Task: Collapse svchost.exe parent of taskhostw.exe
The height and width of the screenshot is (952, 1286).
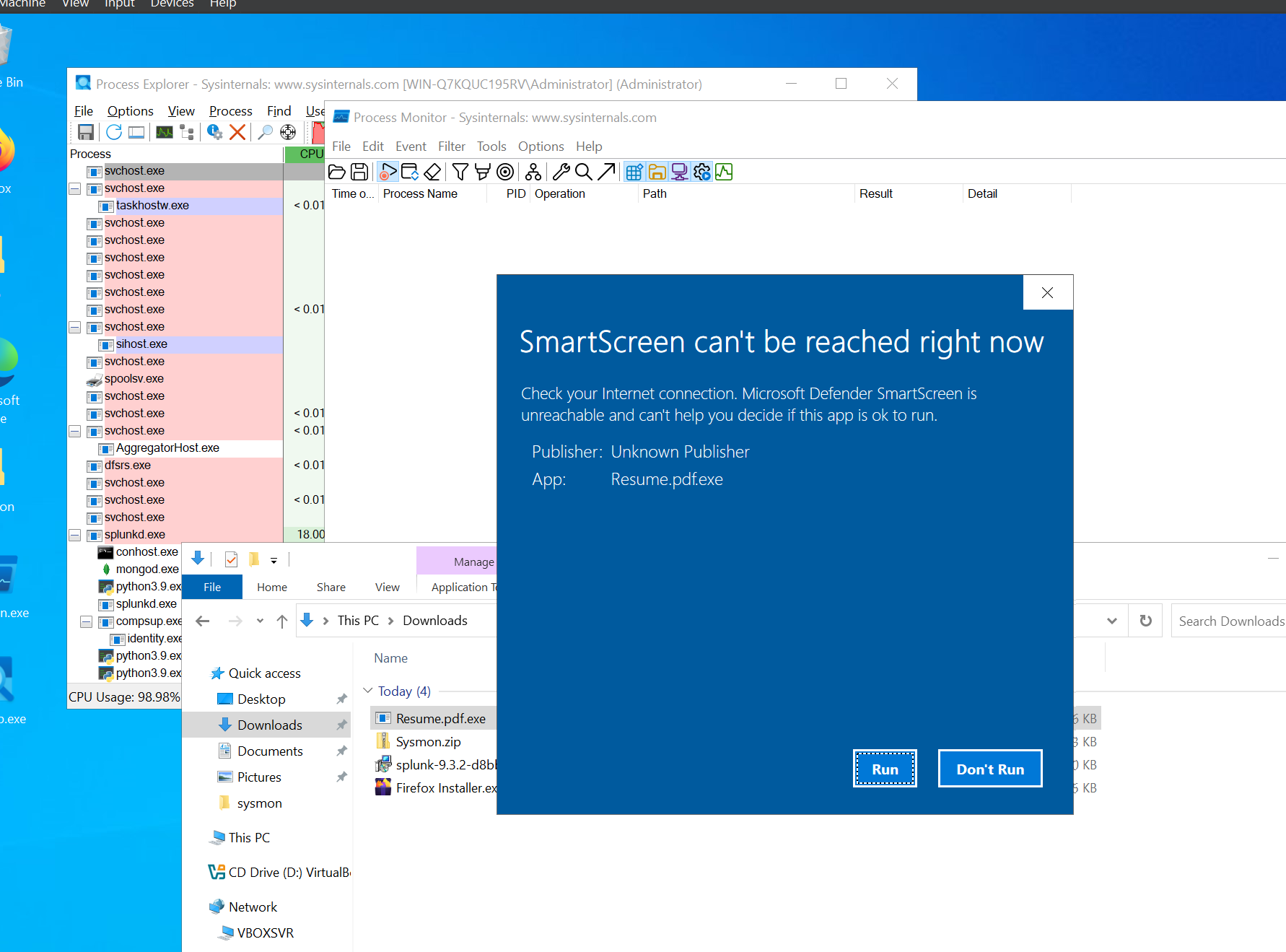Action: [74, 188]
